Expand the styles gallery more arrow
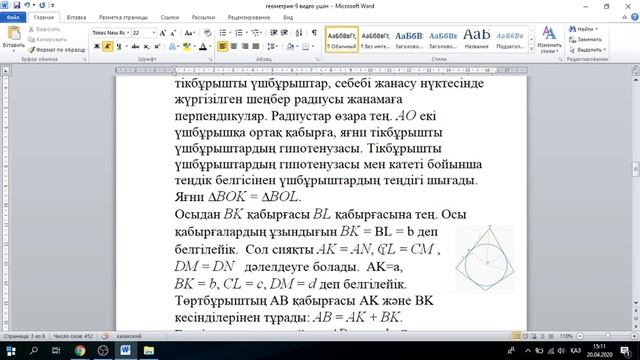 (531, 49)
